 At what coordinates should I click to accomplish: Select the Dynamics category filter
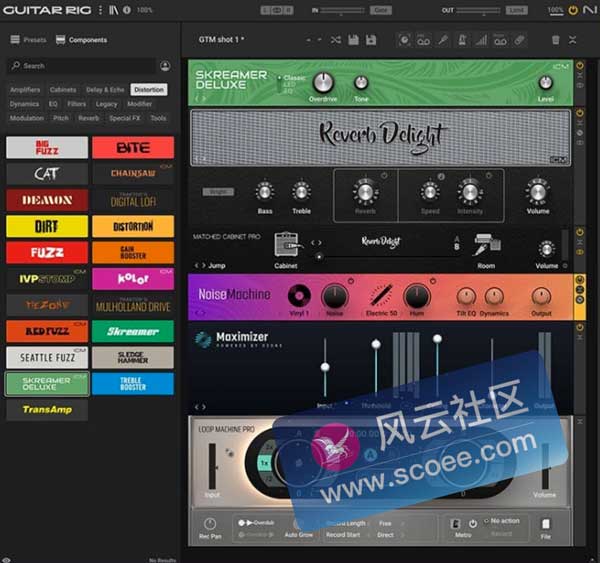[x=24, y=104]
